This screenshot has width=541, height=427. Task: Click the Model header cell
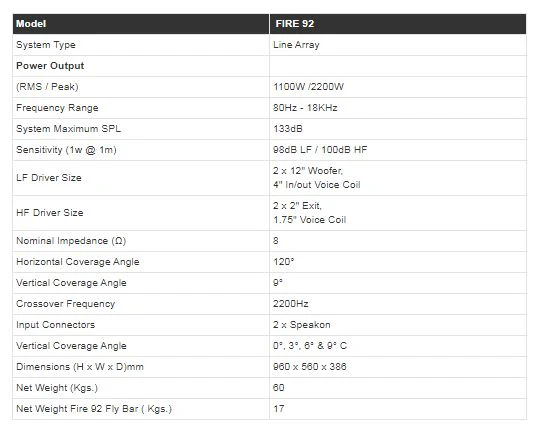click(141, 24)
